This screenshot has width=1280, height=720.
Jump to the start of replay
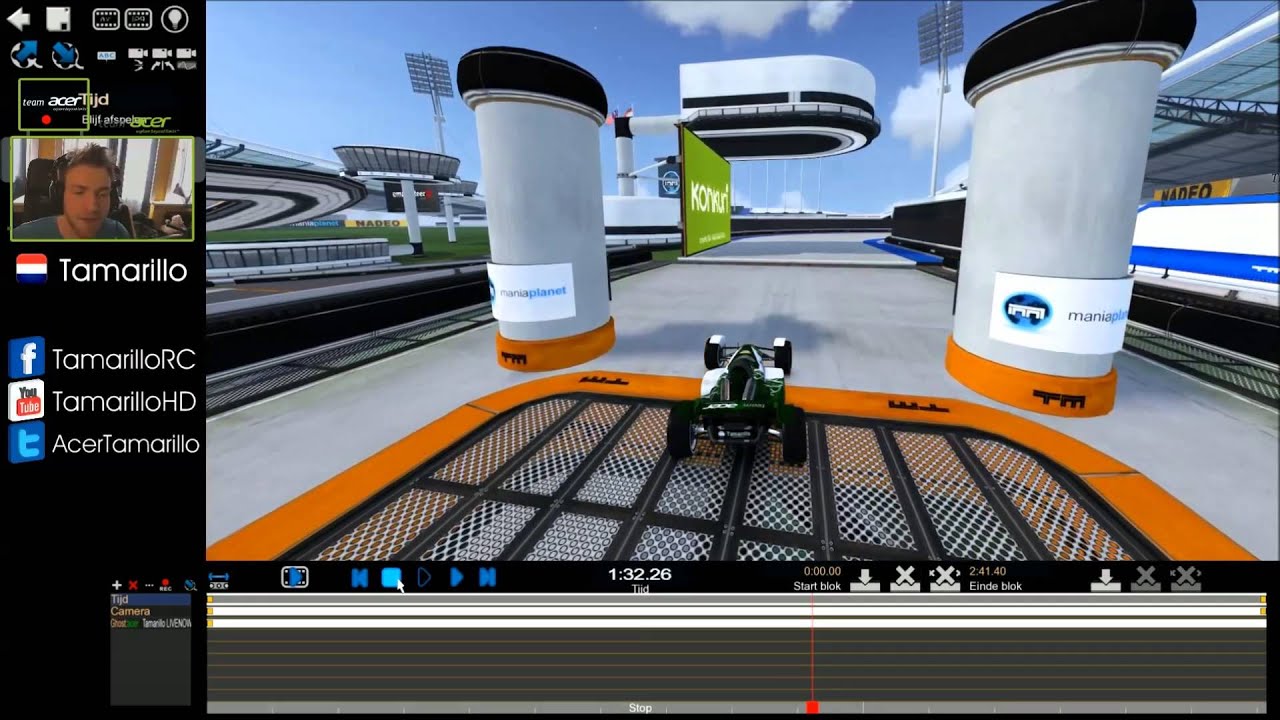tap(360, 577)
